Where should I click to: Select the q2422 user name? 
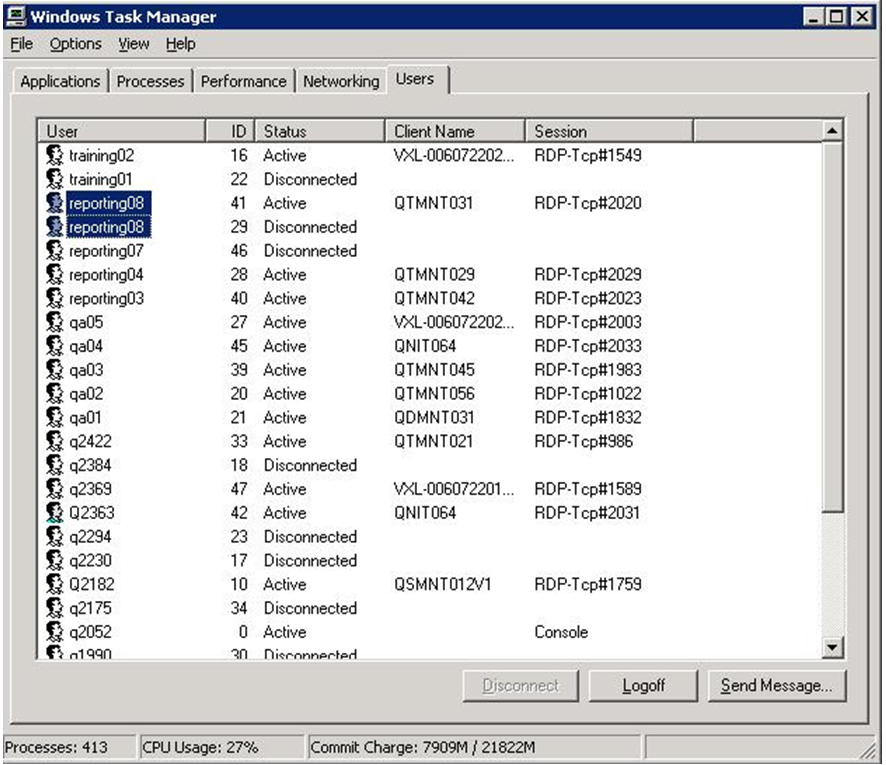[90, 441]
